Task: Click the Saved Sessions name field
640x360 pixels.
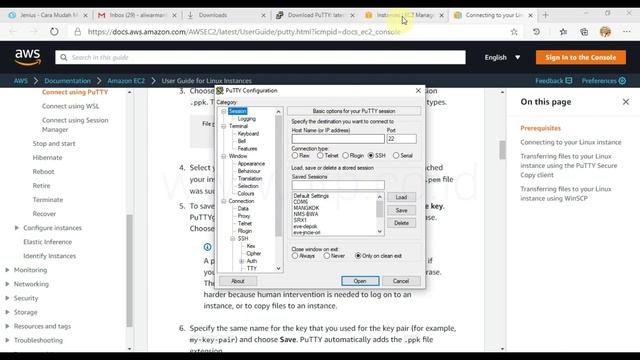Action: [338, 185]
